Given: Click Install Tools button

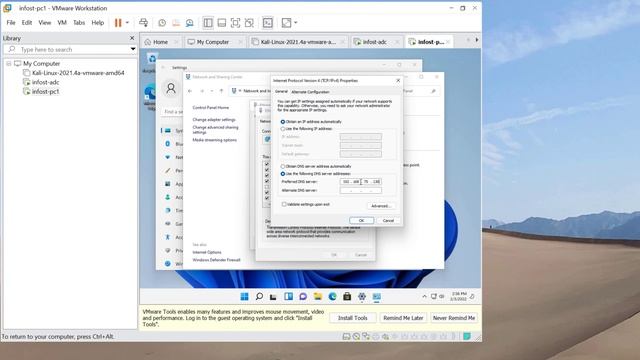Looking at the screenshot, I should click(353, 318).
